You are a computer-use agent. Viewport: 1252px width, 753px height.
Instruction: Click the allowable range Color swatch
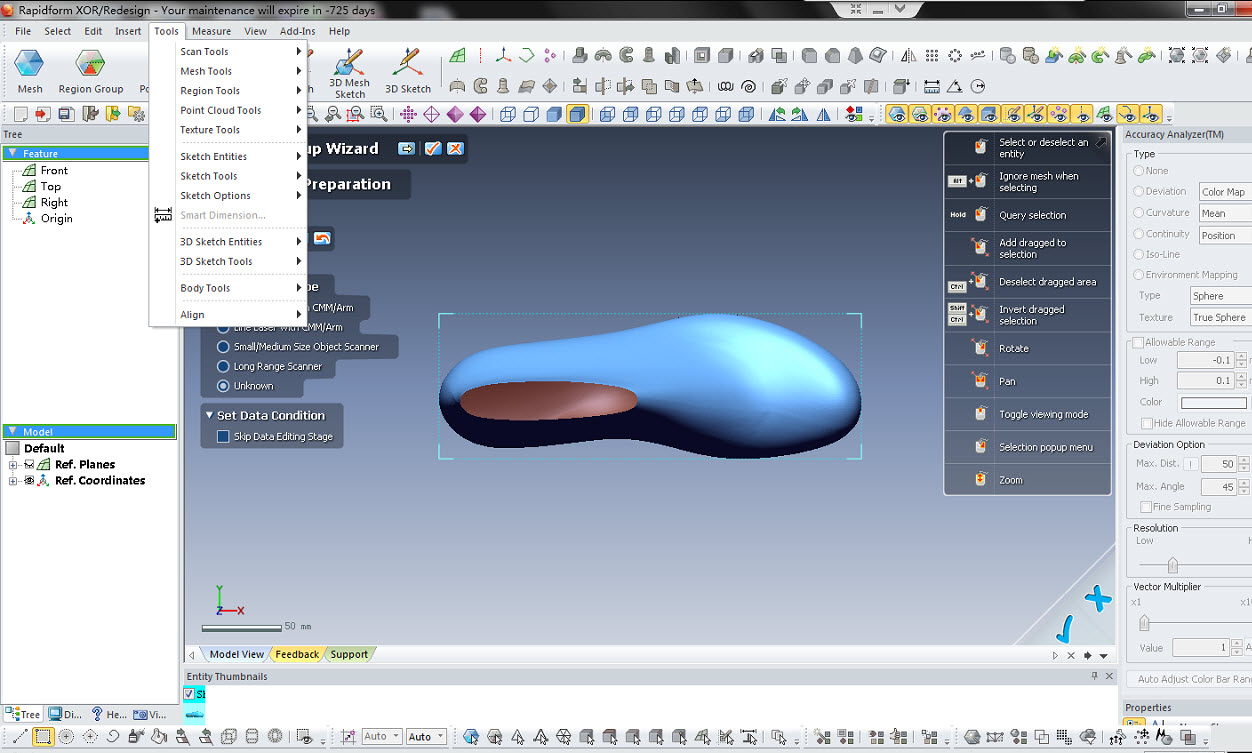coord(1213,403)
